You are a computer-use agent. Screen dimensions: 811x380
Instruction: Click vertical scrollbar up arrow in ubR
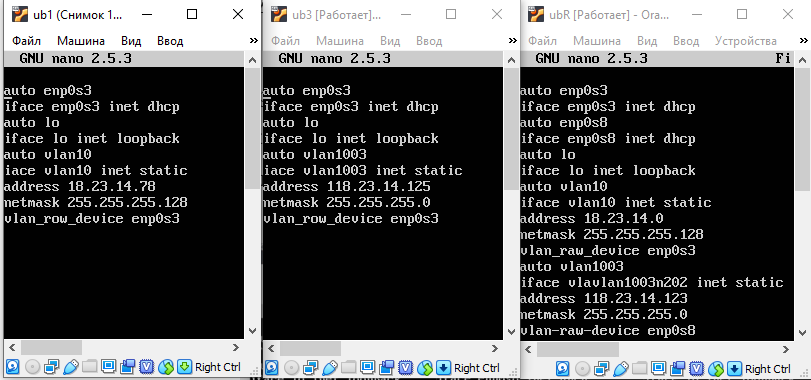[802, 60]
